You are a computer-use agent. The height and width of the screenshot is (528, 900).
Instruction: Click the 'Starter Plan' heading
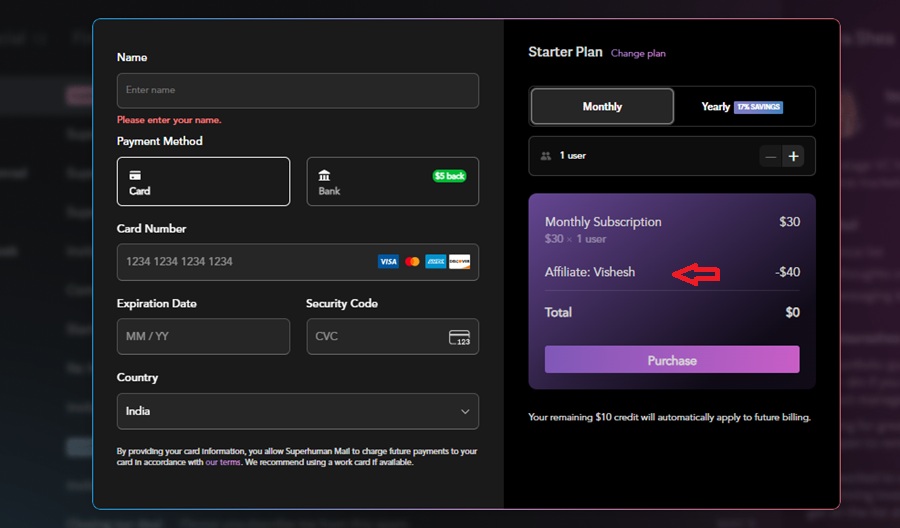pos(565,52)
